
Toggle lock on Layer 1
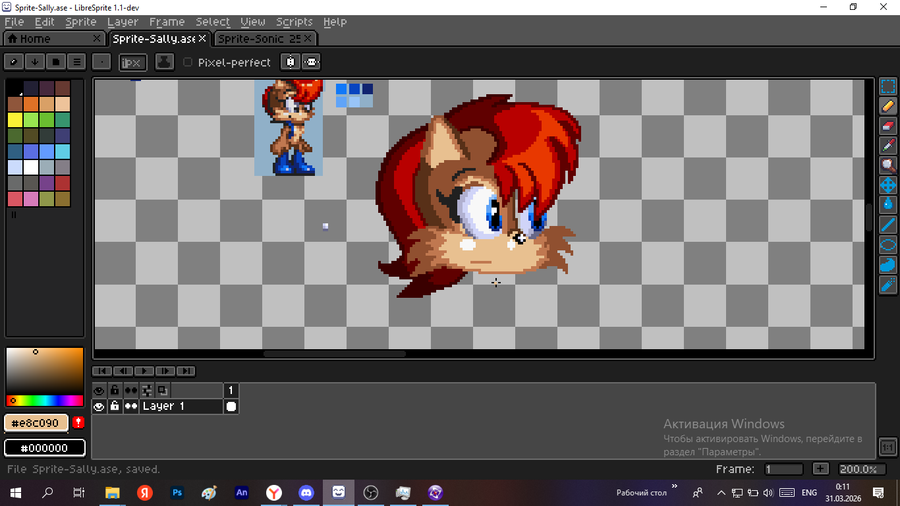(x=115, y=406)
